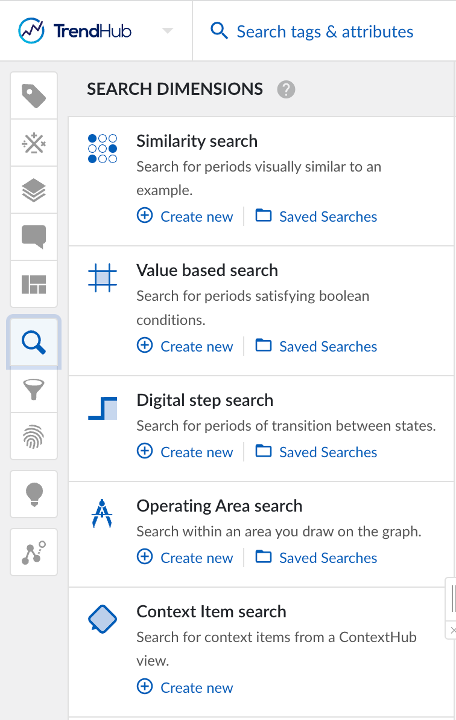This screenshot has width=456, height=720.
Task: Create new Similarity search
Action: pos(185,216)
